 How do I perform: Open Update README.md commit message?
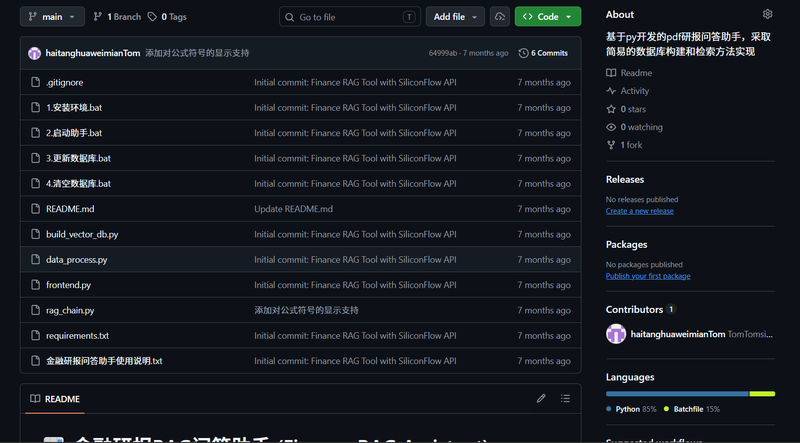293,209
